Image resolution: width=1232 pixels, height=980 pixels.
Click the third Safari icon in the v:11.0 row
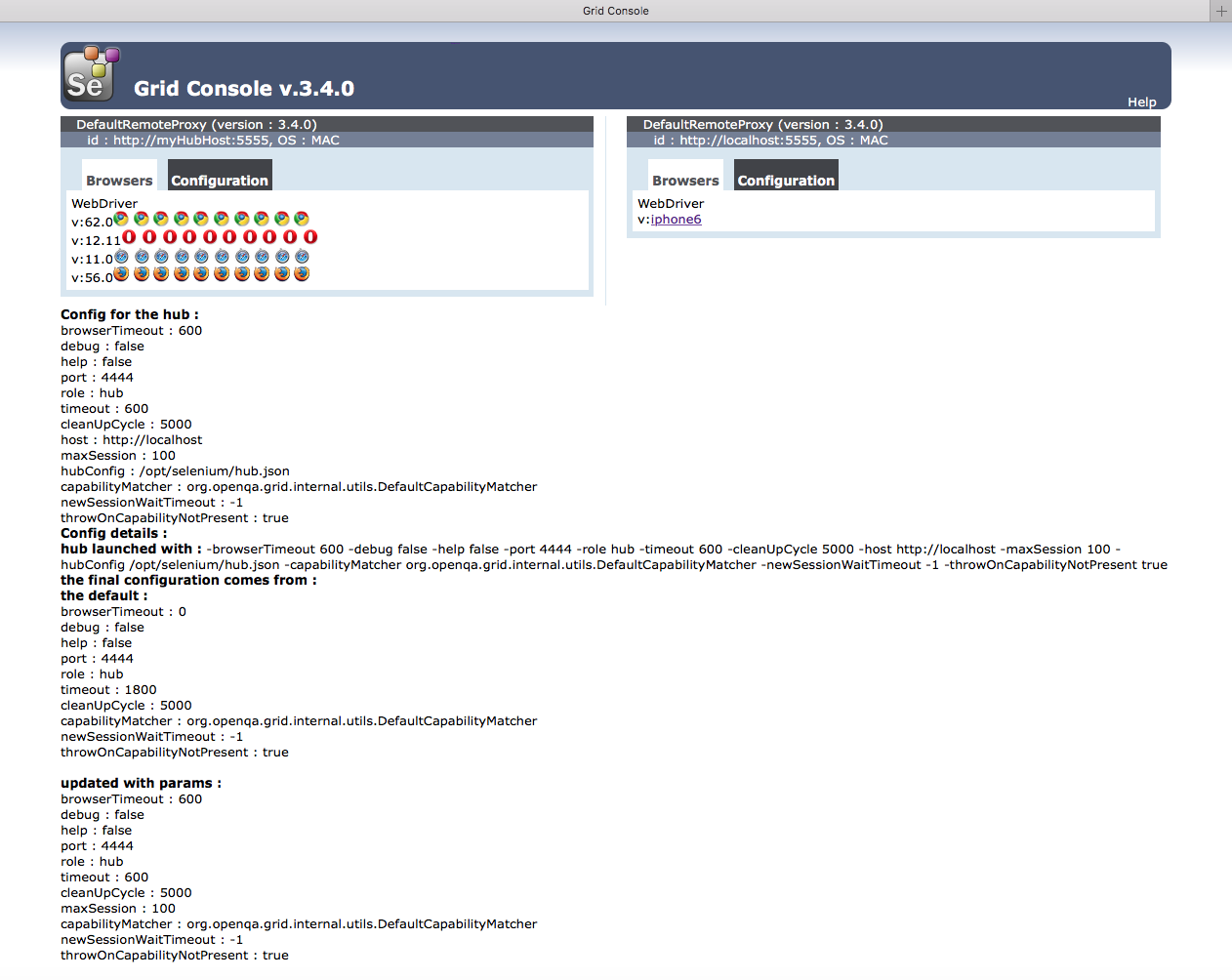click(161, 256)
